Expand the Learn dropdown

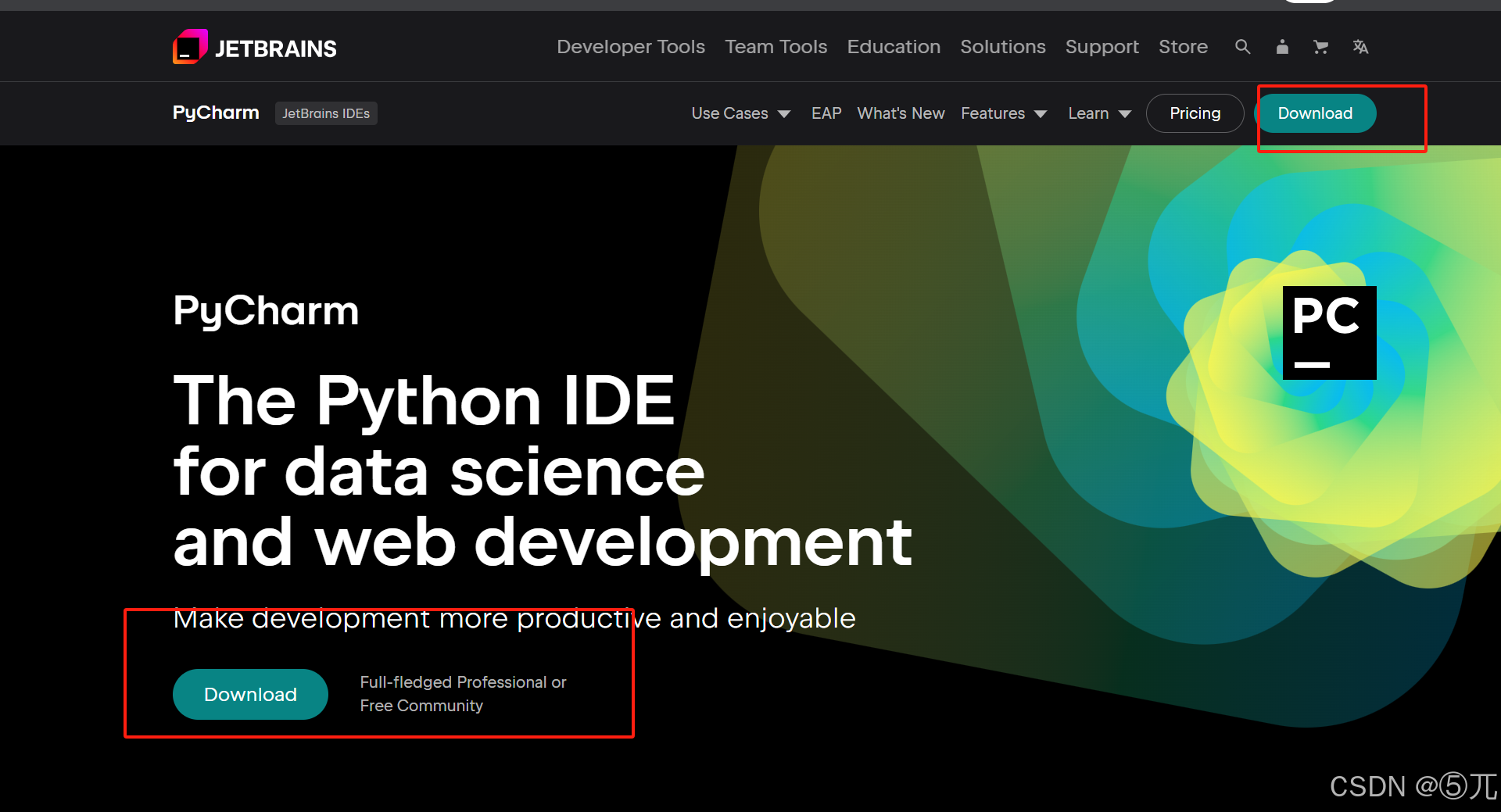(1099, 113)
